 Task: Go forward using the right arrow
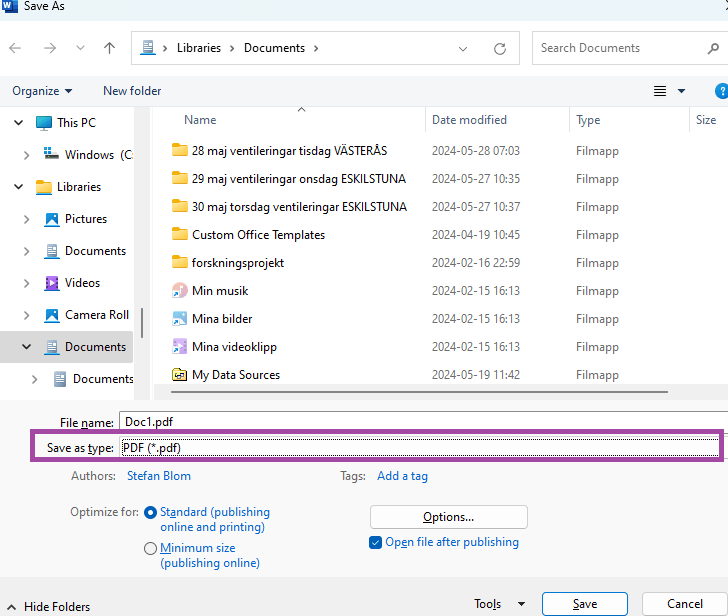(x=50, y=48)
